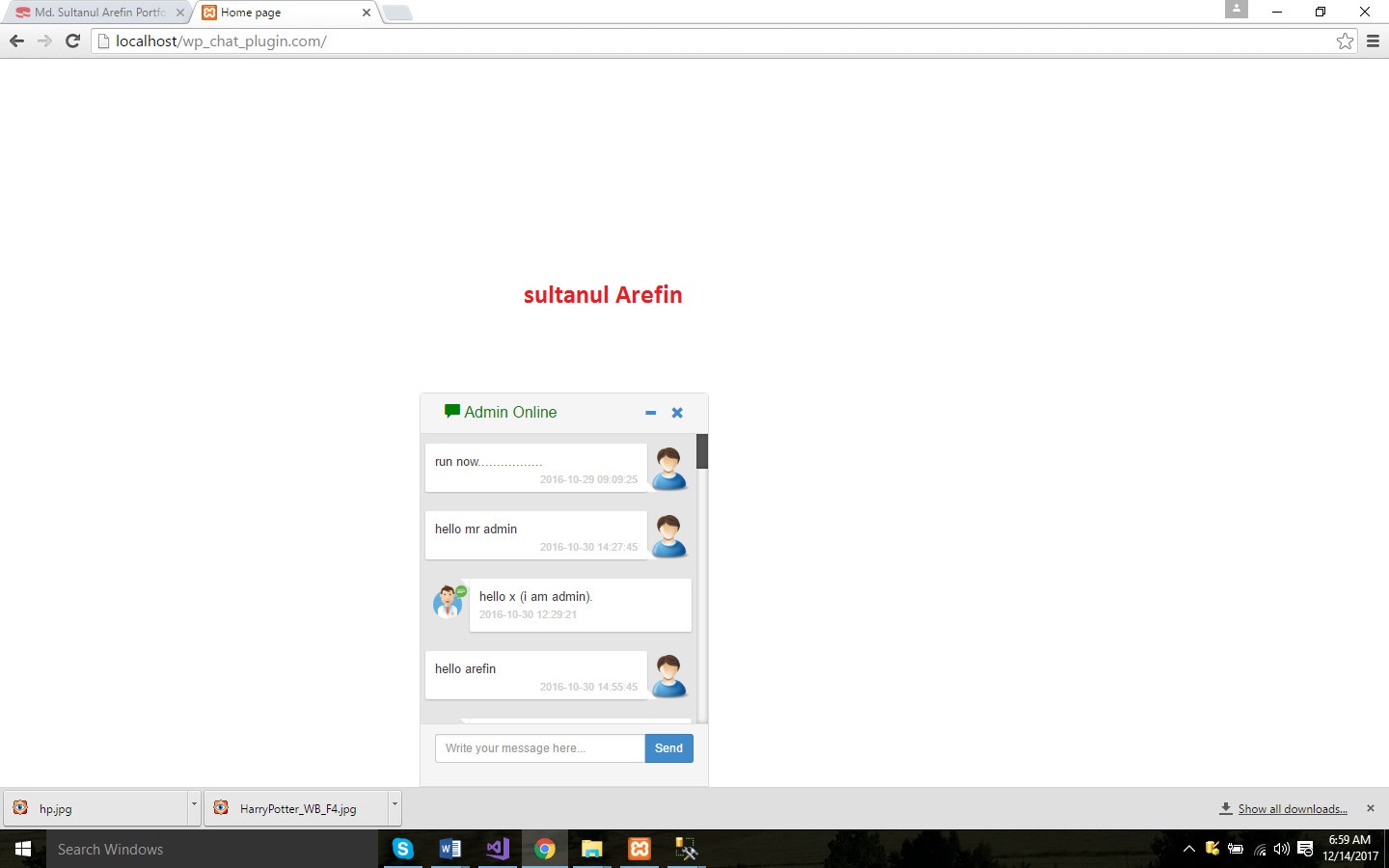
Task: Open XAMPP from the taskbar
Action: coord(640,849)
